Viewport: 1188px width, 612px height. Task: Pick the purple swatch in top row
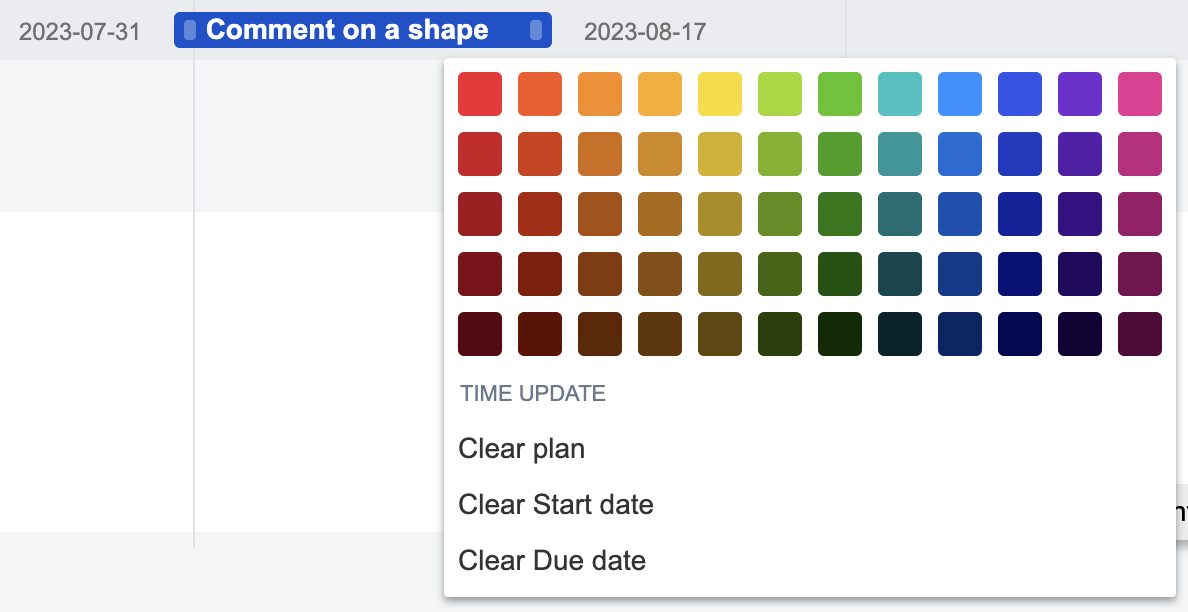pos(1080,94)
